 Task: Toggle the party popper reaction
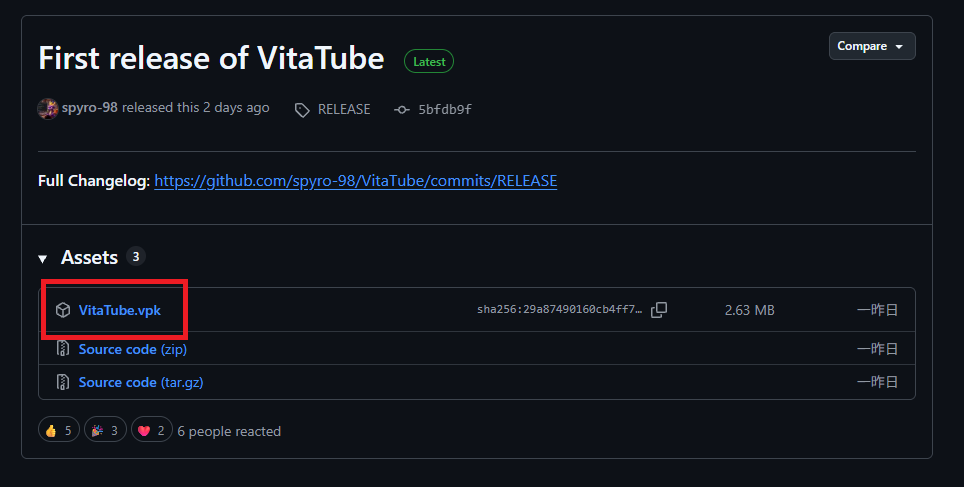pyautogui.click(x=105, y=430)
